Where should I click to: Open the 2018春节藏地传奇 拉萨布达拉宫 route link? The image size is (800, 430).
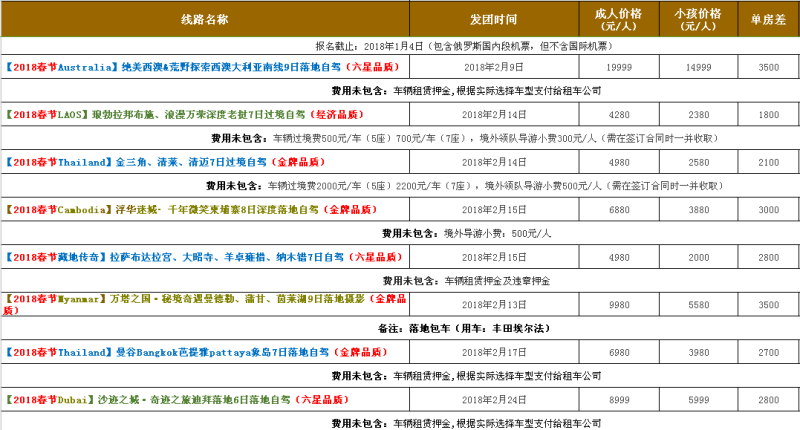[x=204, y=257]
